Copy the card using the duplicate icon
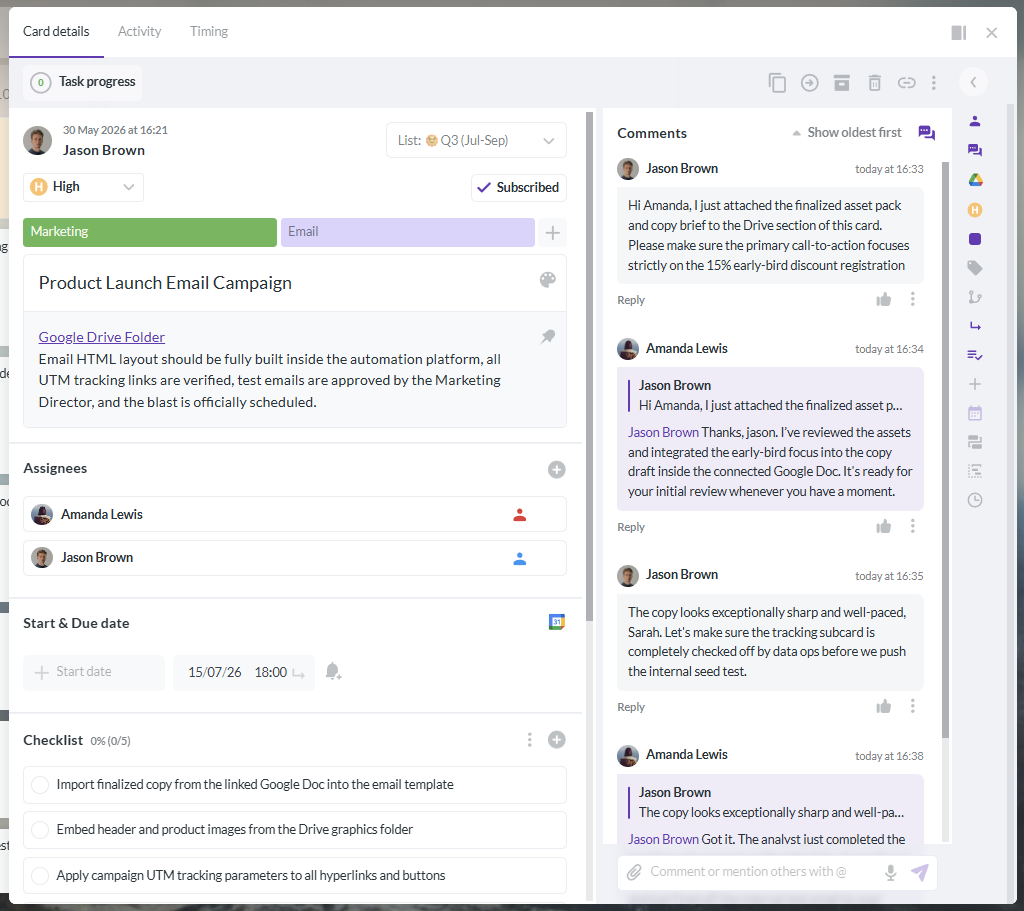 coord(777,83)
